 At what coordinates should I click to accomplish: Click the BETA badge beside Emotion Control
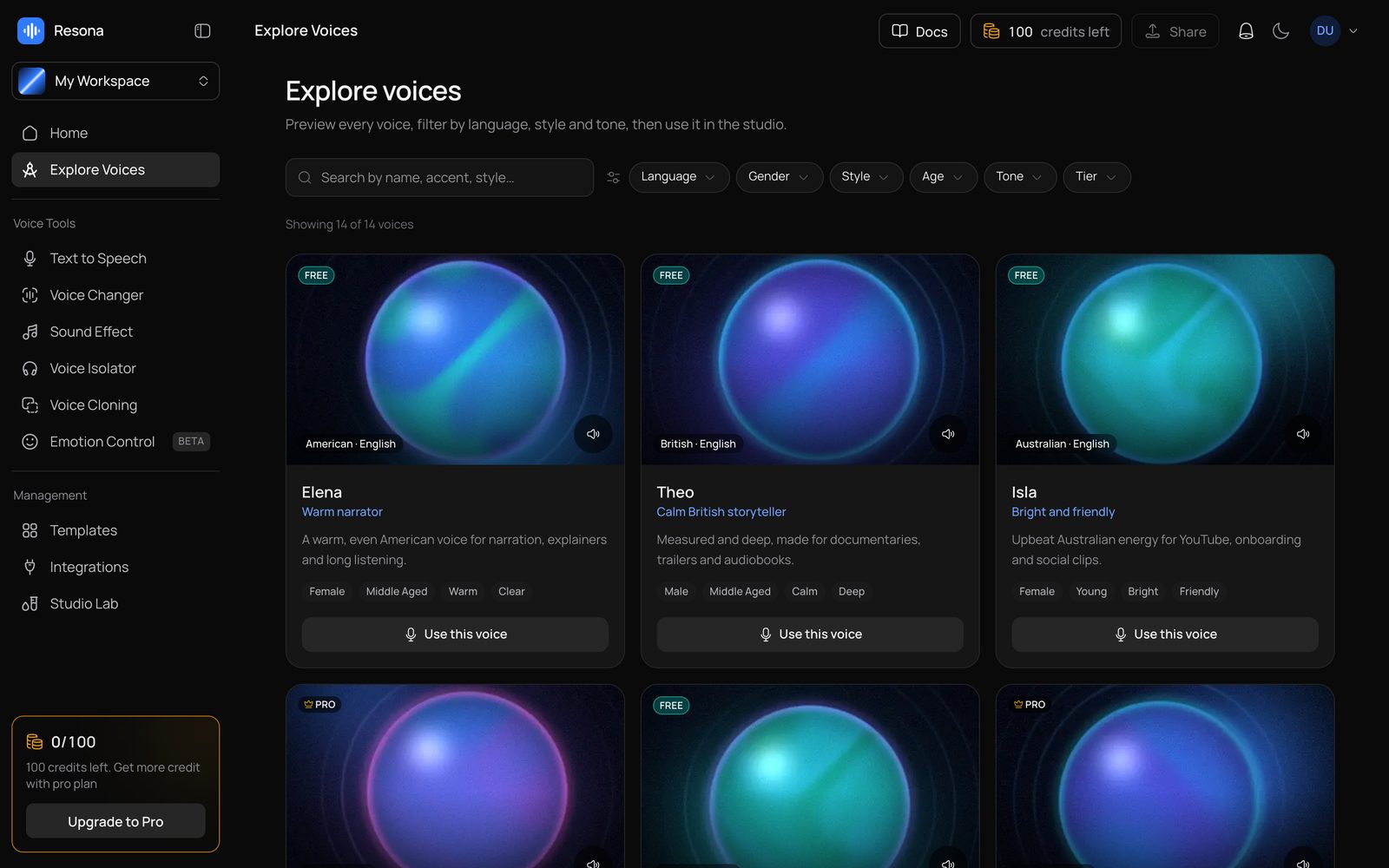pyautogui.click(x=191, y=441)
